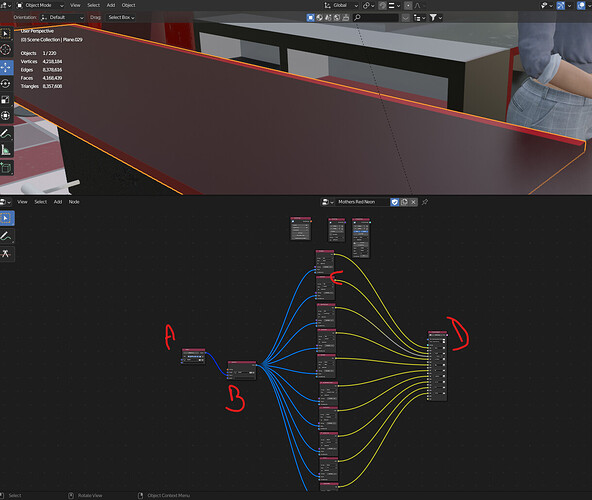Image resolution: width=592 pixels, height=500 pixels.
Task: Pick the Transform tool
Action: pos(6,116)
